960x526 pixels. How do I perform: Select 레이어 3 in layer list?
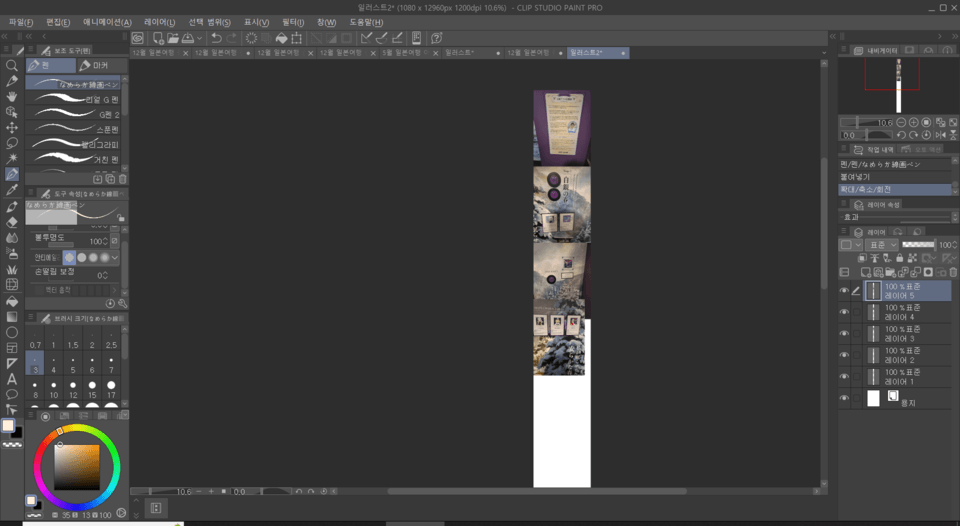(907, 334)
